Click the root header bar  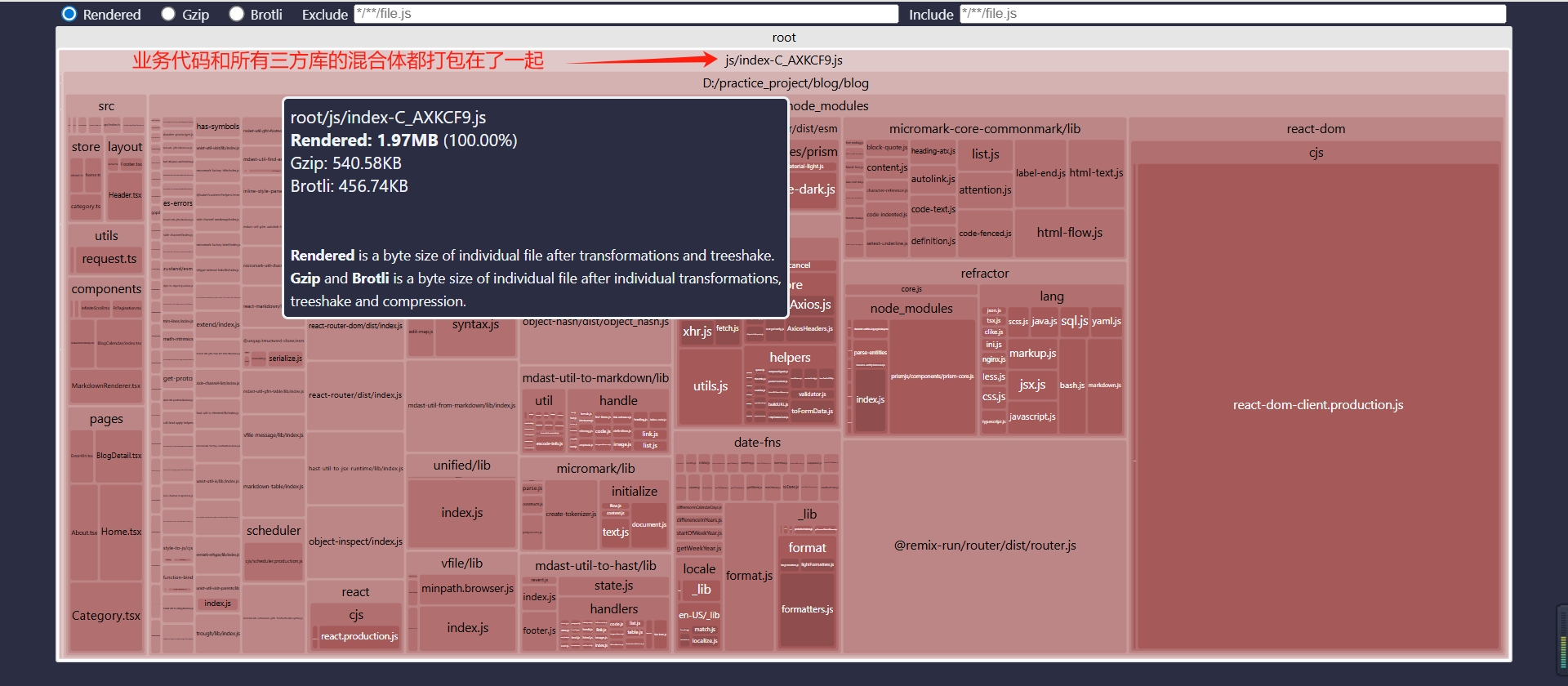(783, 38)
